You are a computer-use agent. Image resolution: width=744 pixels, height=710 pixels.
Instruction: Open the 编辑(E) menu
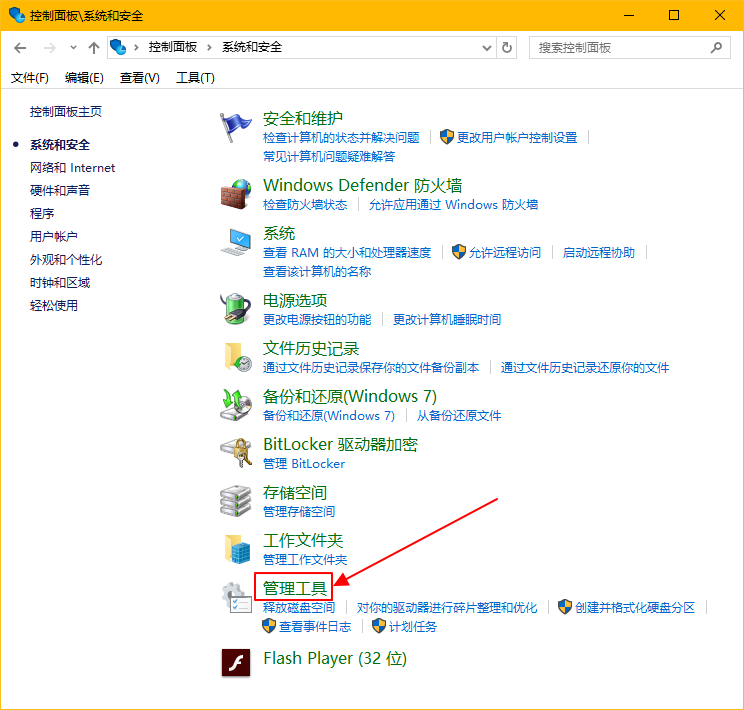point(84,78)
